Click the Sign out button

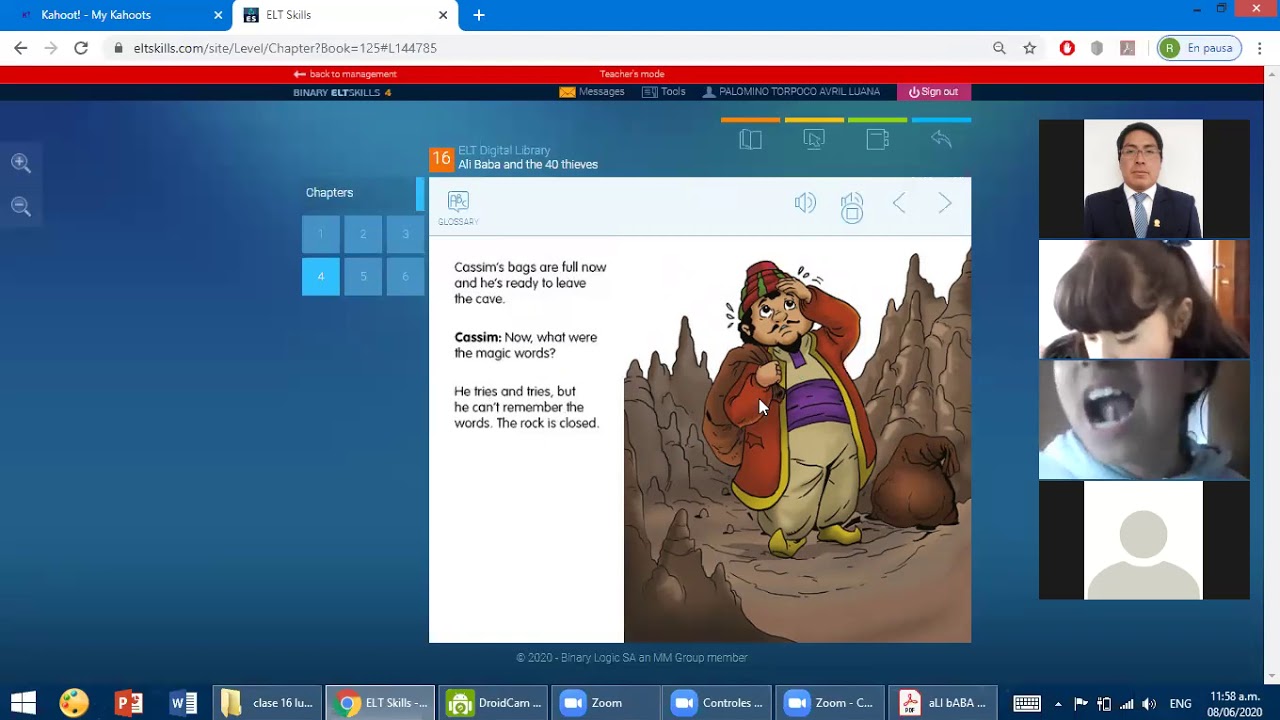click(x=933, y=92)
